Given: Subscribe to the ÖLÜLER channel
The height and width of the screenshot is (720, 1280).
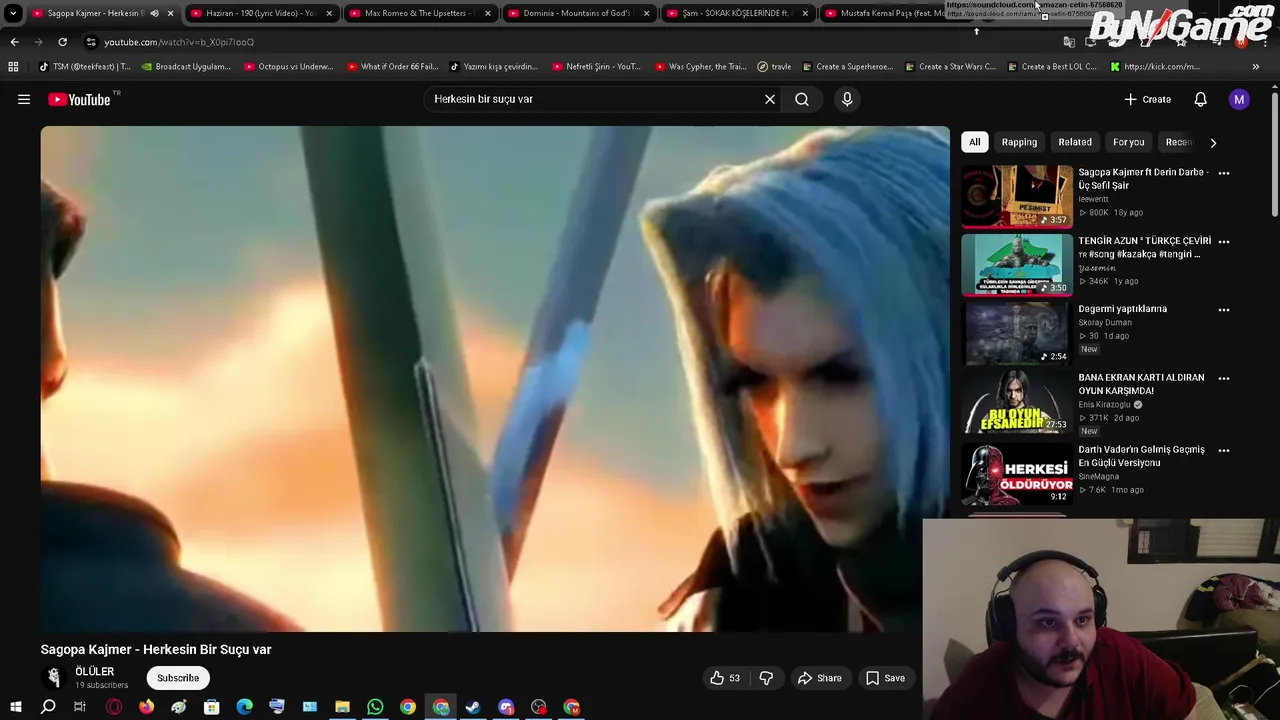Looking at the screenshot, I should (178, 678).
